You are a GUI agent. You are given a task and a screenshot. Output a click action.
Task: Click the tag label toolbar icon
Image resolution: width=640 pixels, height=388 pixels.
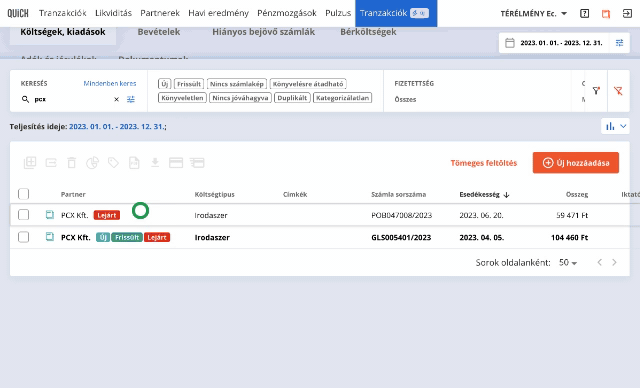tap(113, 163)
